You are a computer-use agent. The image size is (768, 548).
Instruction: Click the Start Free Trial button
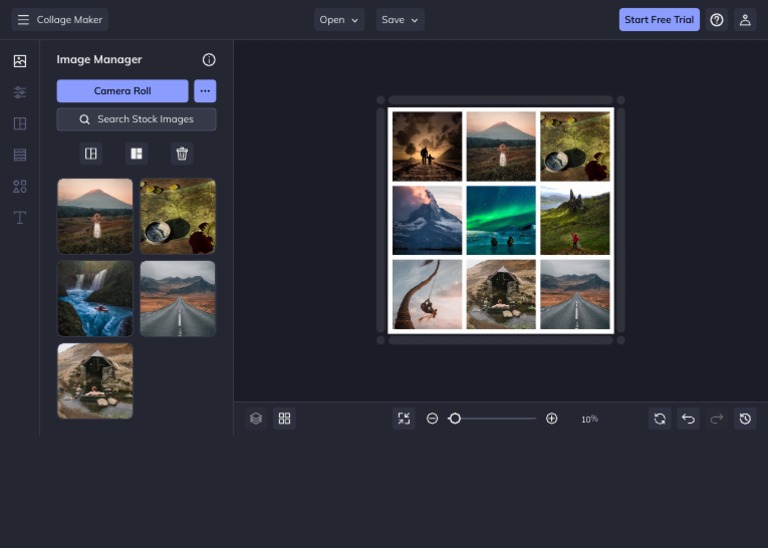659,20
